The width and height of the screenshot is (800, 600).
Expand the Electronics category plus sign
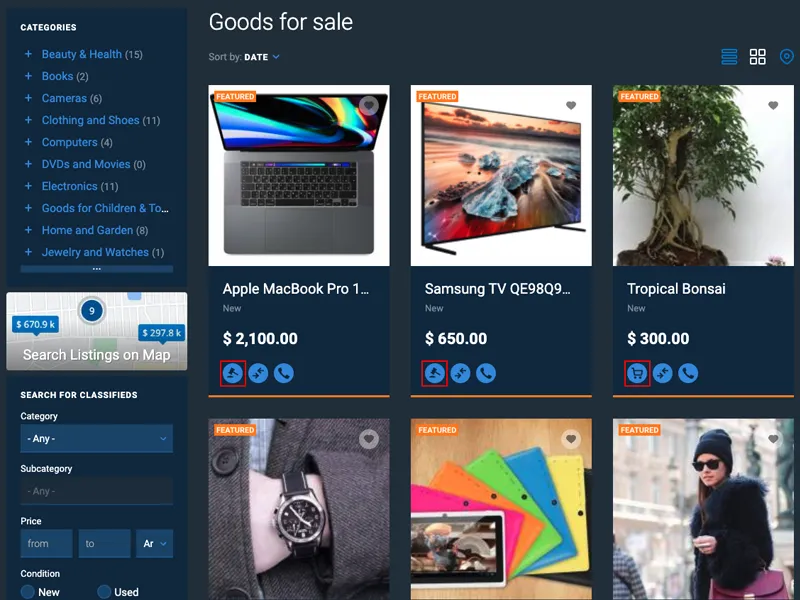click(x=29, y=186)
